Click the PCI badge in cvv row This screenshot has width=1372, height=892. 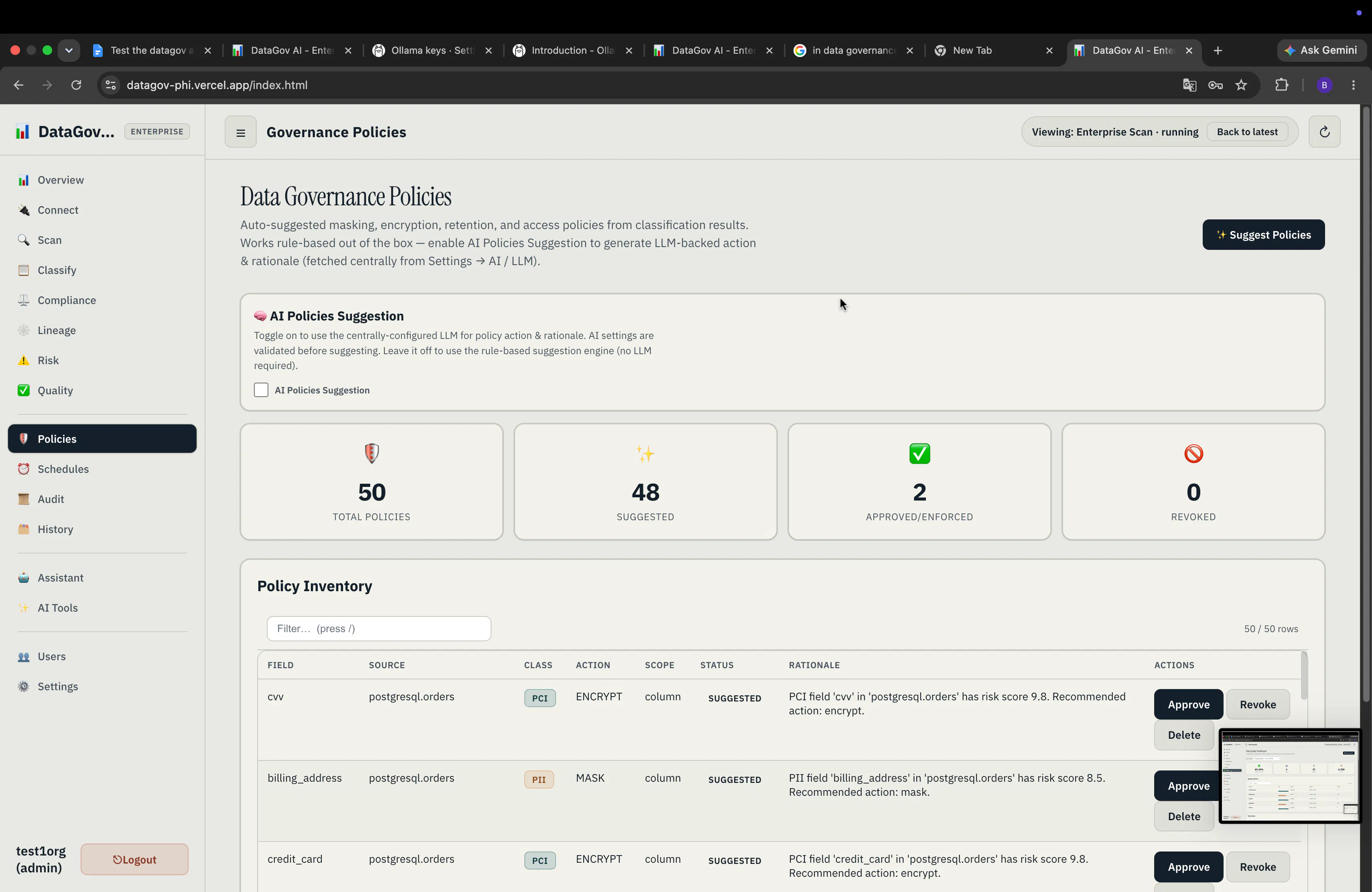[x=540, y=698]
